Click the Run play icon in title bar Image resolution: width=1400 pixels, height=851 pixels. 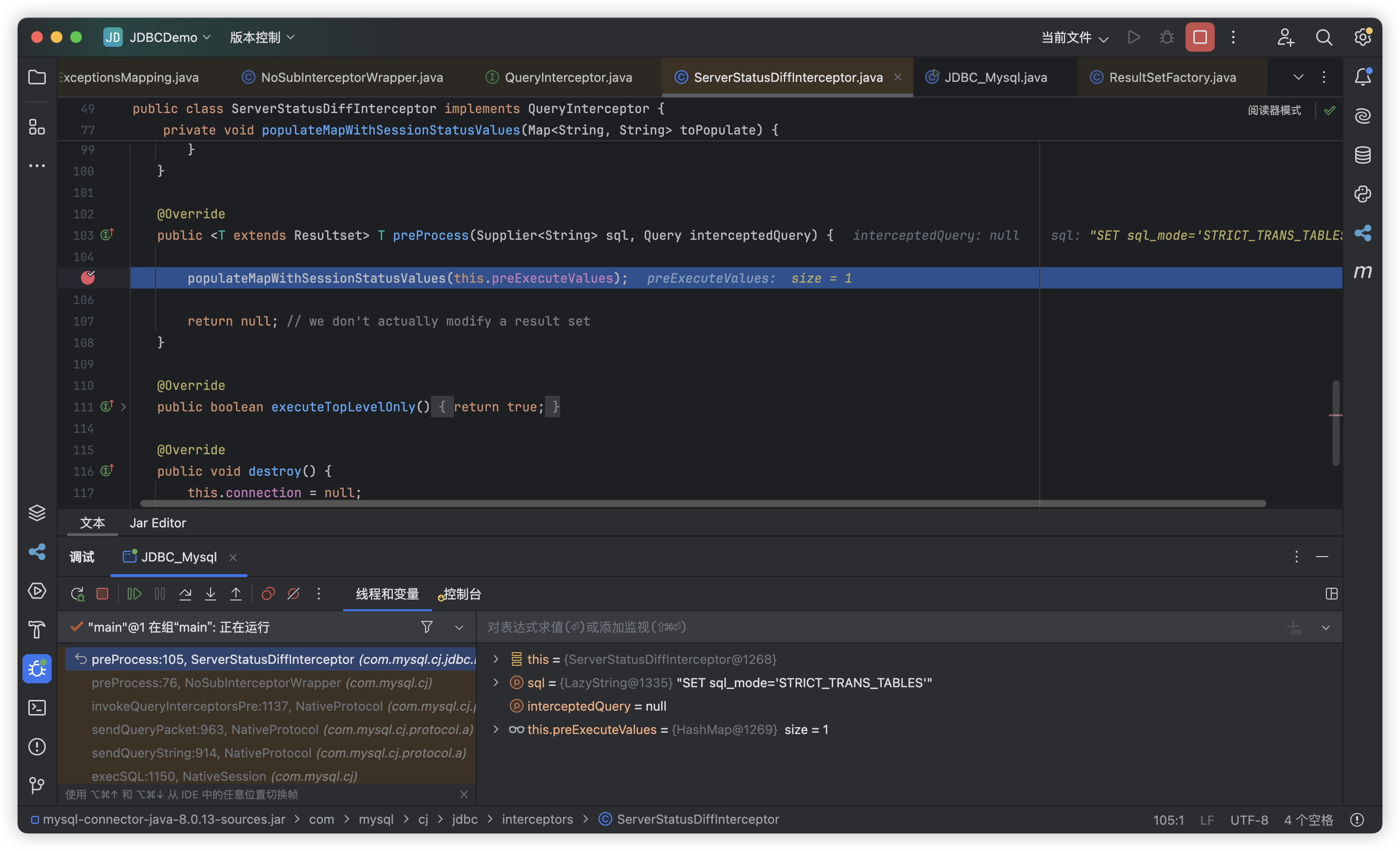click(x=1133, y=37)
